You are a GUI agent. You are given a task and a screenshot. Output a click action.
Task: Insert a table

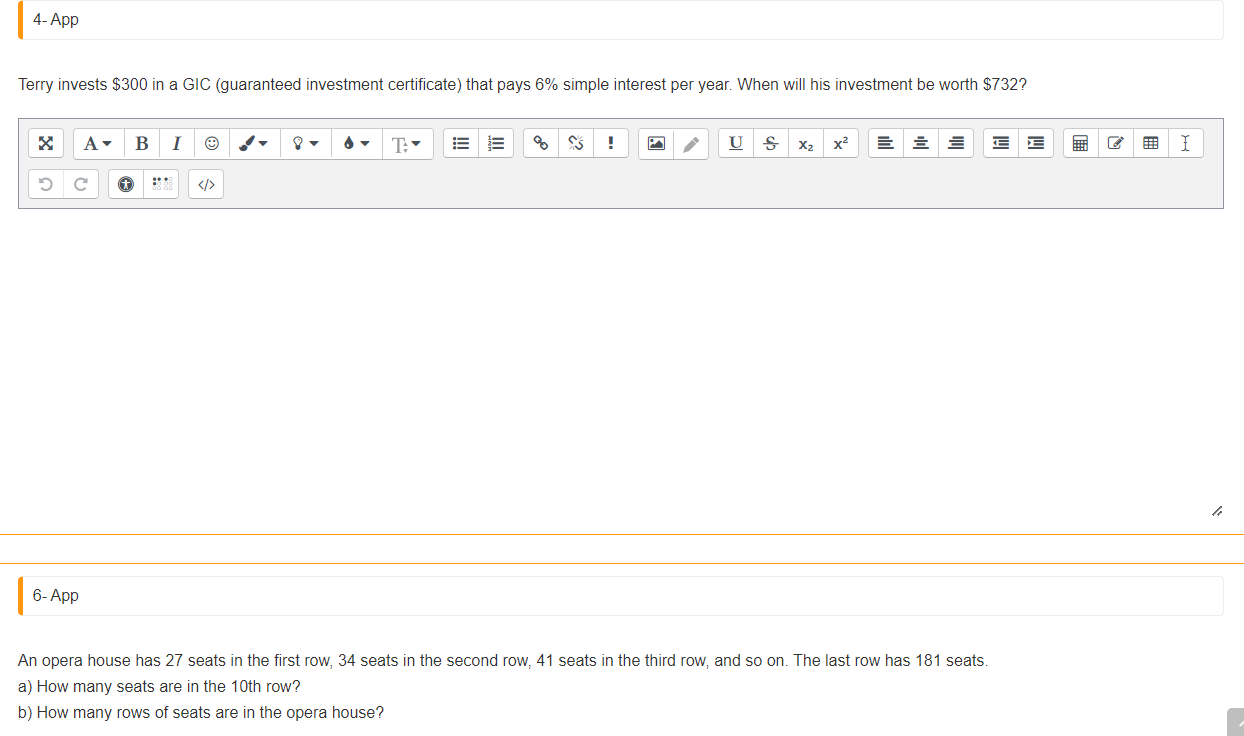tap(1150, 144)
